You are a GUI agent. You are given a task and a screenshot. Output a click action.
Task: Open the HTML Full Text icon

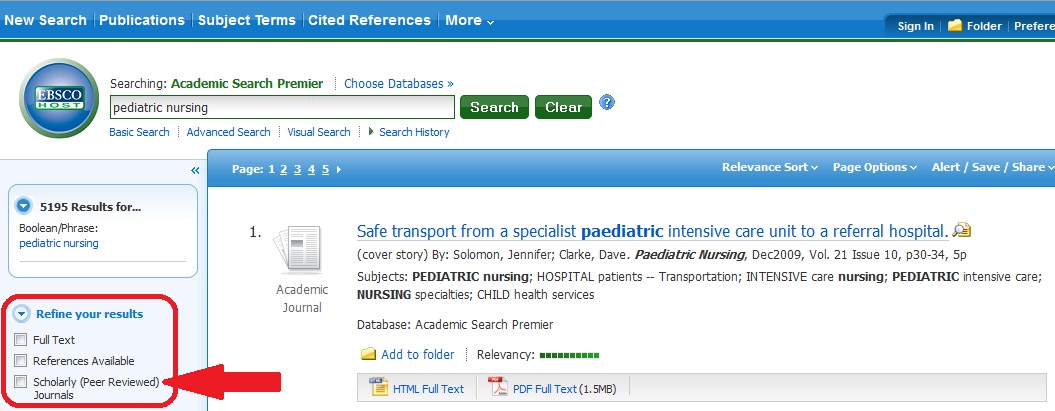[379, 387]
